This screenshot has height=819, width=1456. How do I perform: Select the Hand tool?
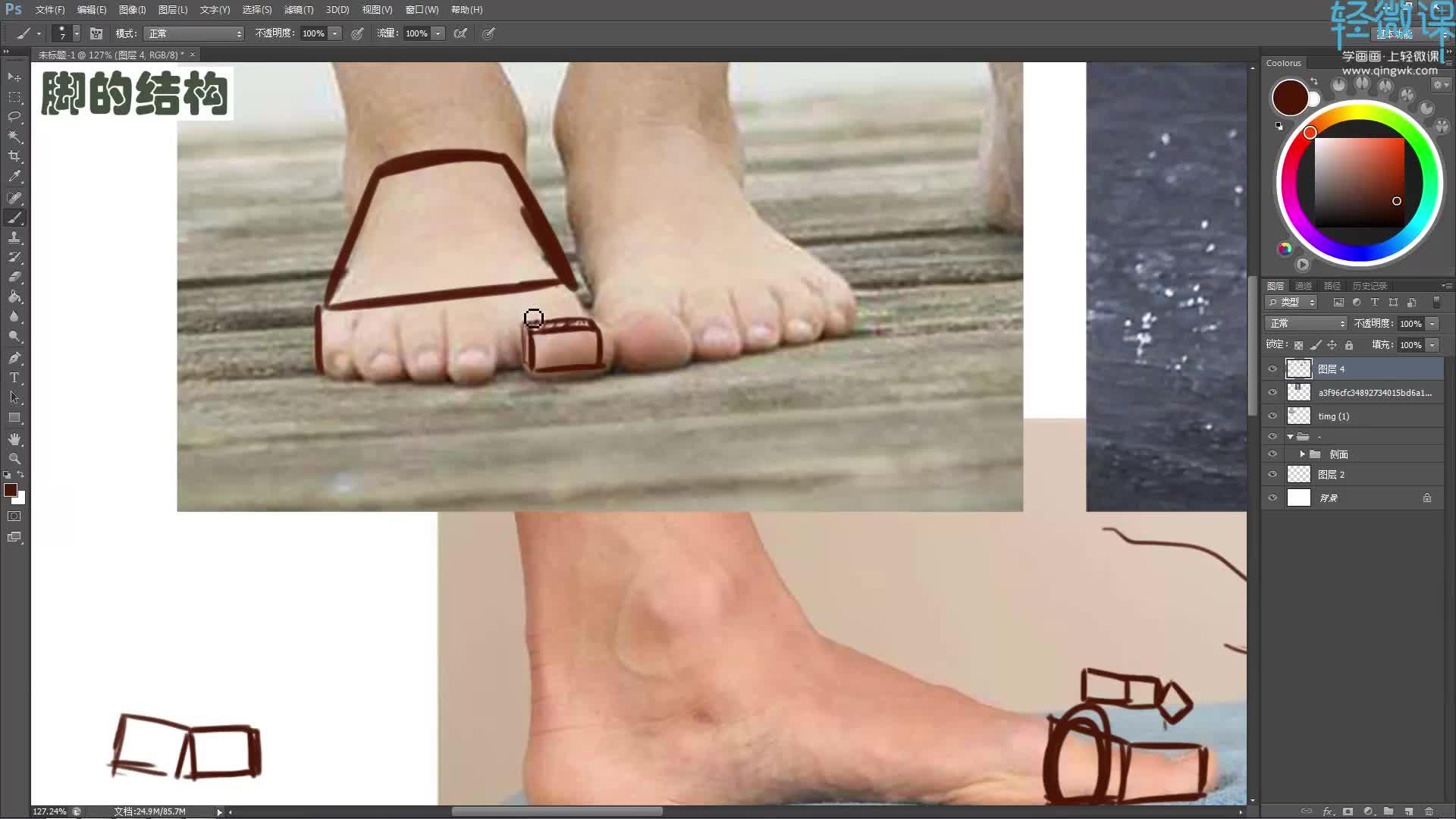pos(14,438)
